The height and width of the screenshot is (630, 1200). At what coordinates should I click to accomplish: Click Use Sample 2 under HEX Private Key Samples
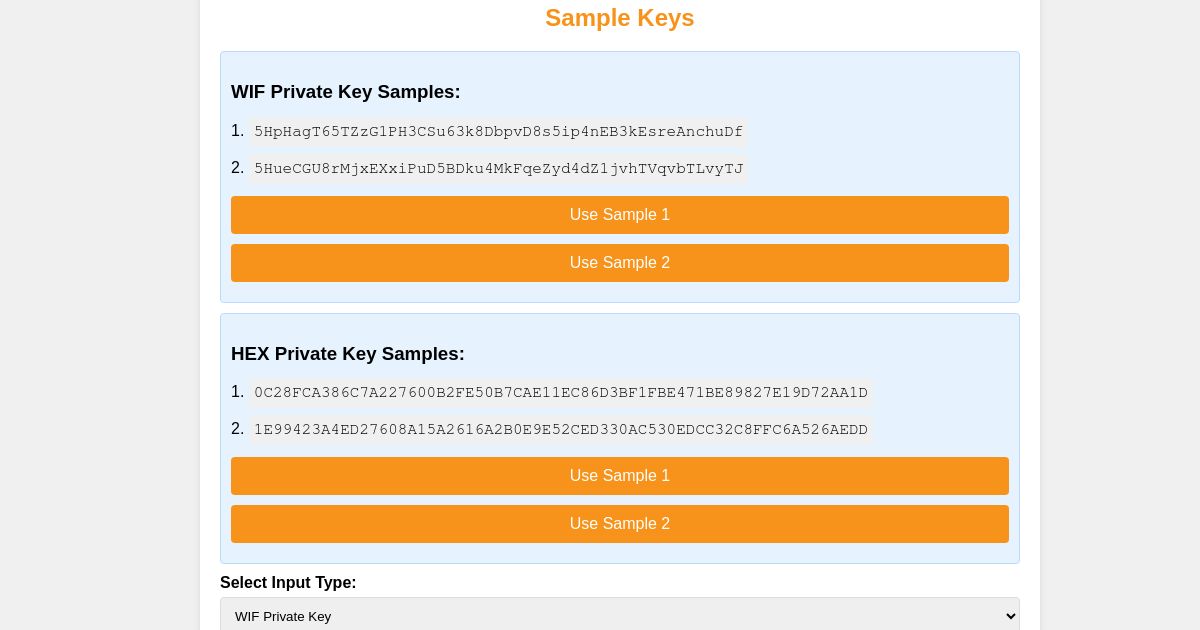[619, 524]
